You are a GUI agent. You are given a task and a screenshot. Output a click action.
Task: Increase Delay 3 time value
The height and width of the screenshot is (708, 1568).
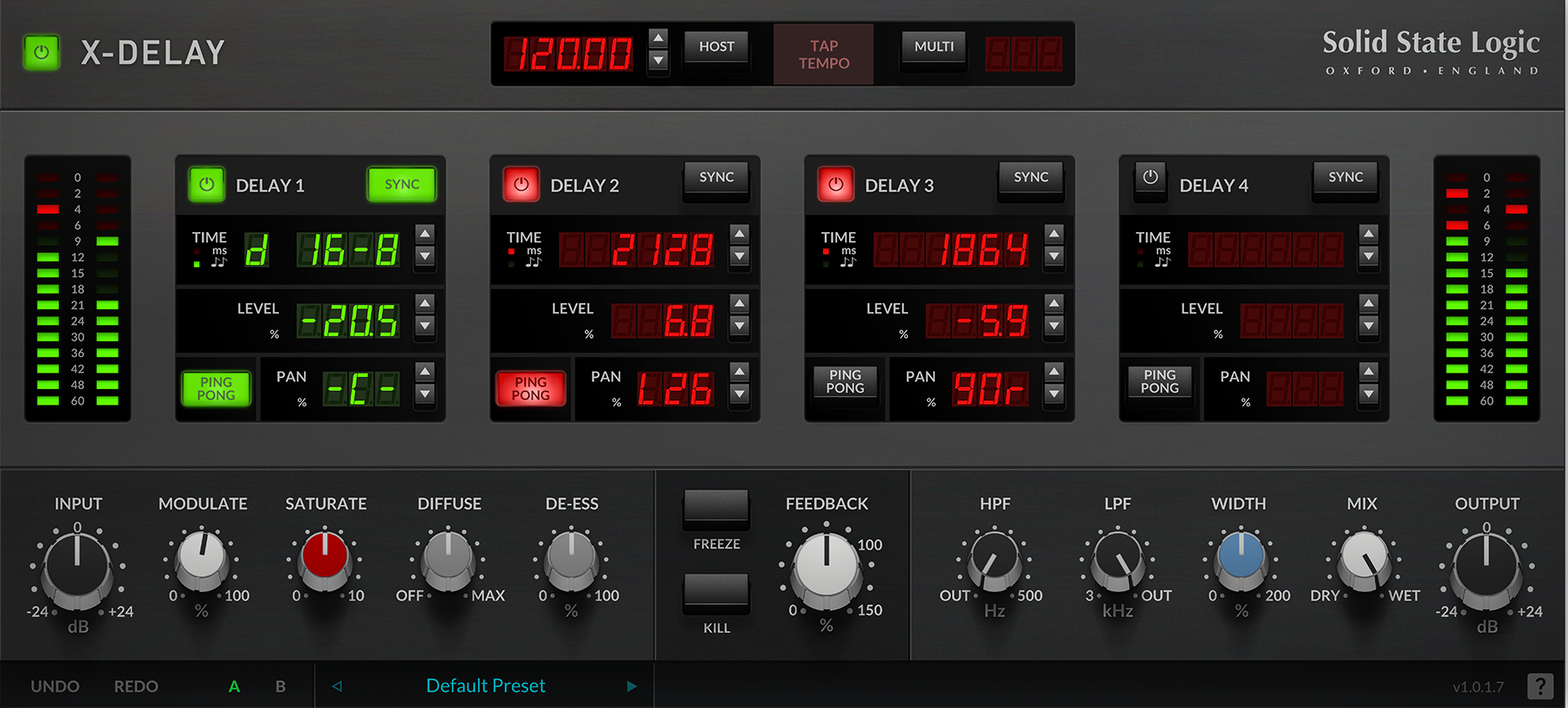(1053, 233)
